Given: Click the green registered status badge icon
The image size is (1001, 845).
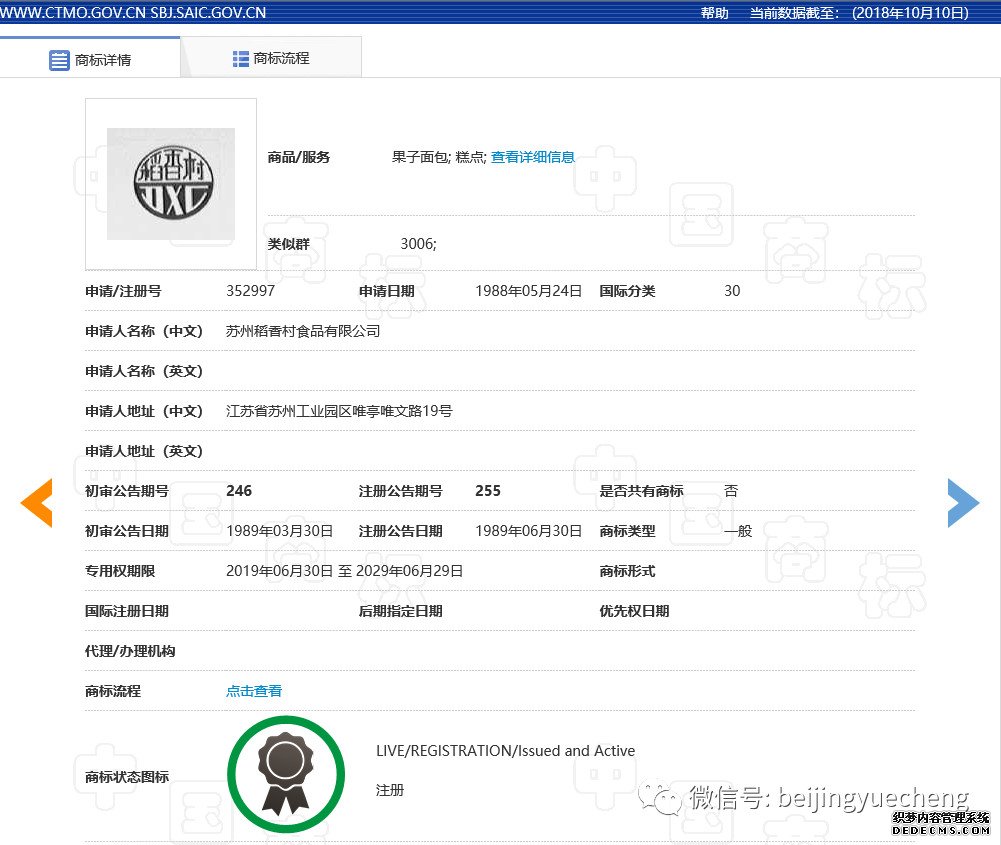Looking at the screenshot, I should 286,774.
